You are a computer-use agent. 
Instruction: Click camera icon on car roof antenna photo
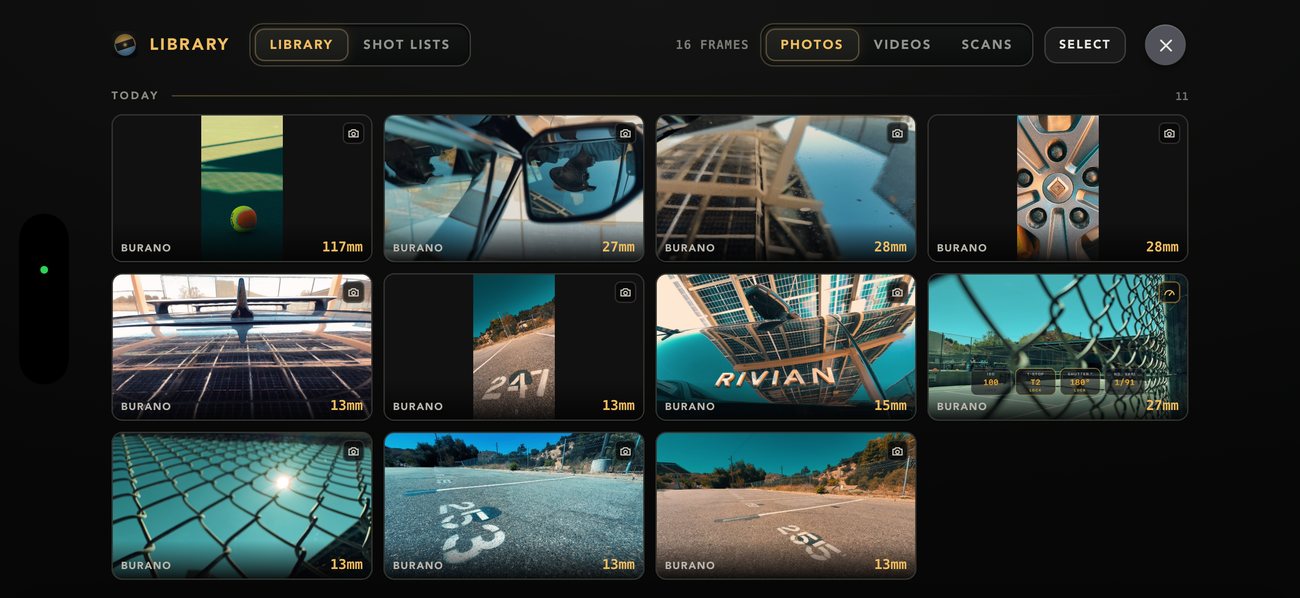tap(353, 292)
